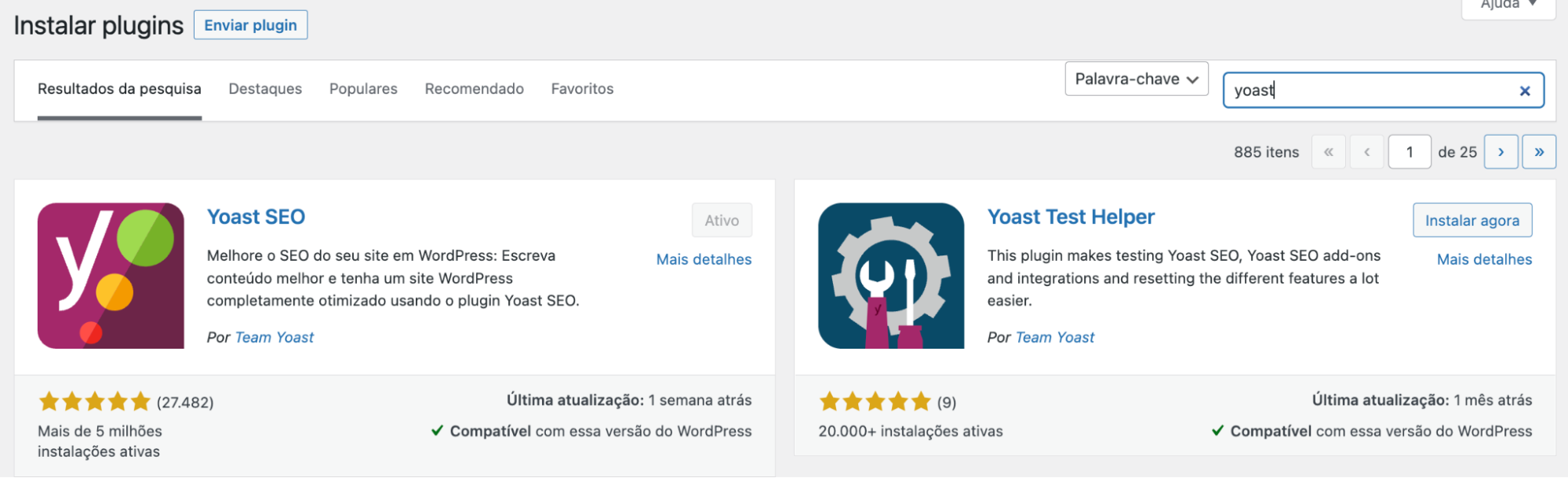Click the Instalar plugins page heading

click(x=99, y=26)
